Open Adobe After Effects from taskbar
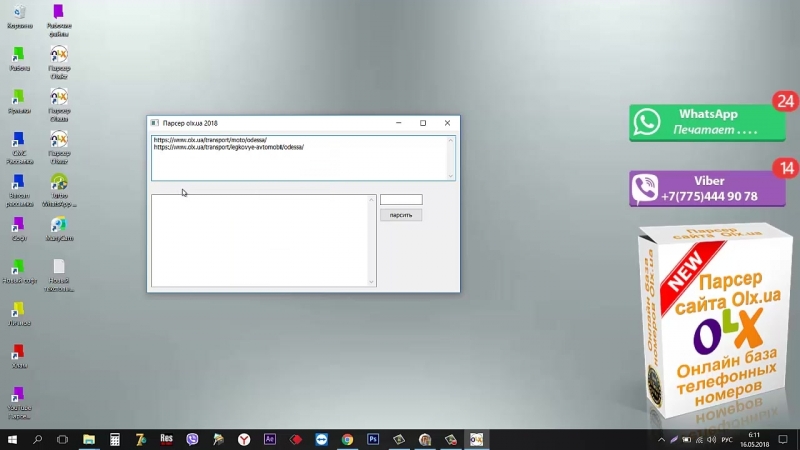The width and height of the screenshot is (800, 450). tap(270, 439)
